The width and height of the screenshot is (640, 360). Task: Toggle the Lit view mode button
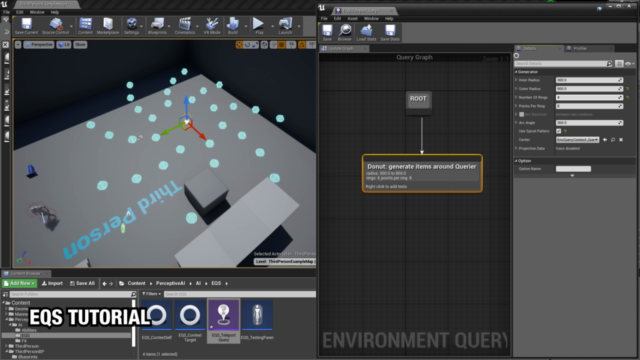[x=64, y=44]
